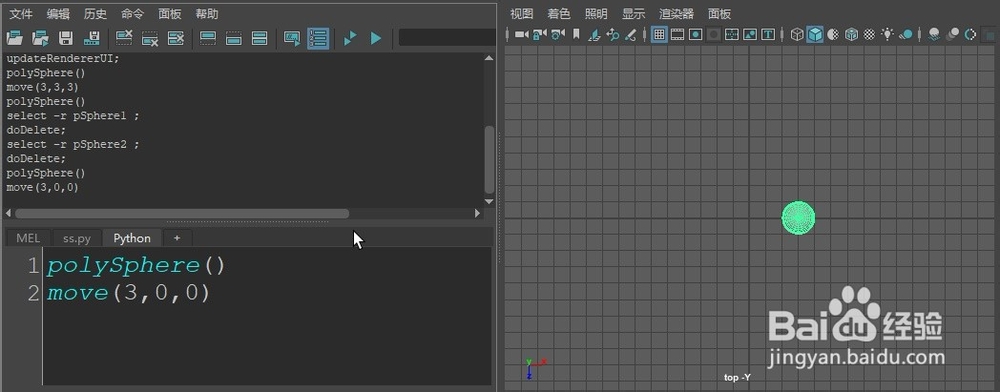The width and height of the screenshot is (1000, 392).
Task: Add a new tab with the + button
Action: (x=177, y=238)
